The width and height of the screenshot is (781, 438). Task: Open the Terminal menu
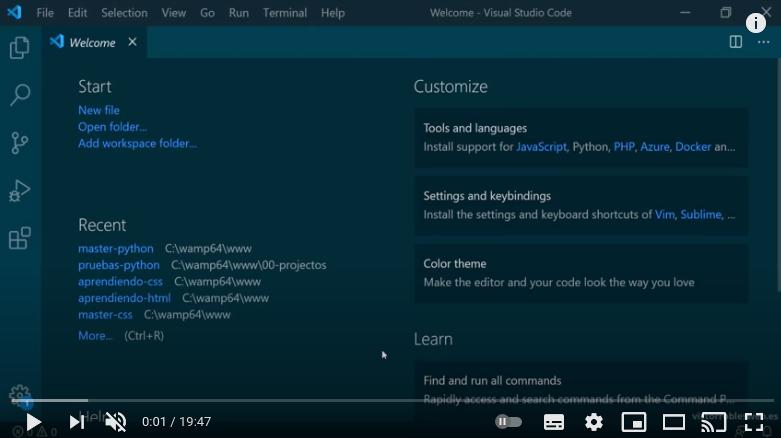285,12
